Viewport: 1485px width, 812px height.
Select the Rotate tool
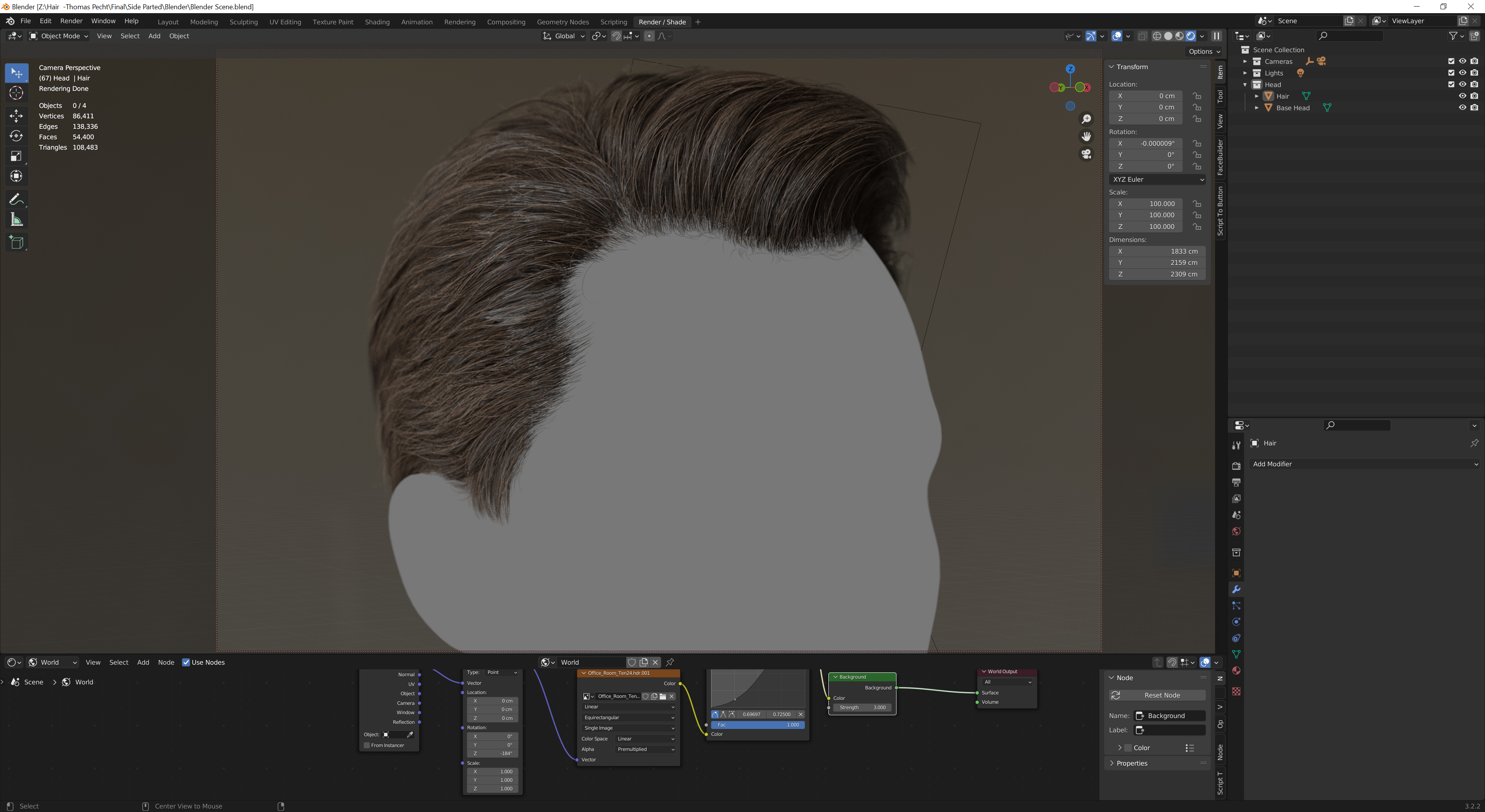[x=16, y=136]
